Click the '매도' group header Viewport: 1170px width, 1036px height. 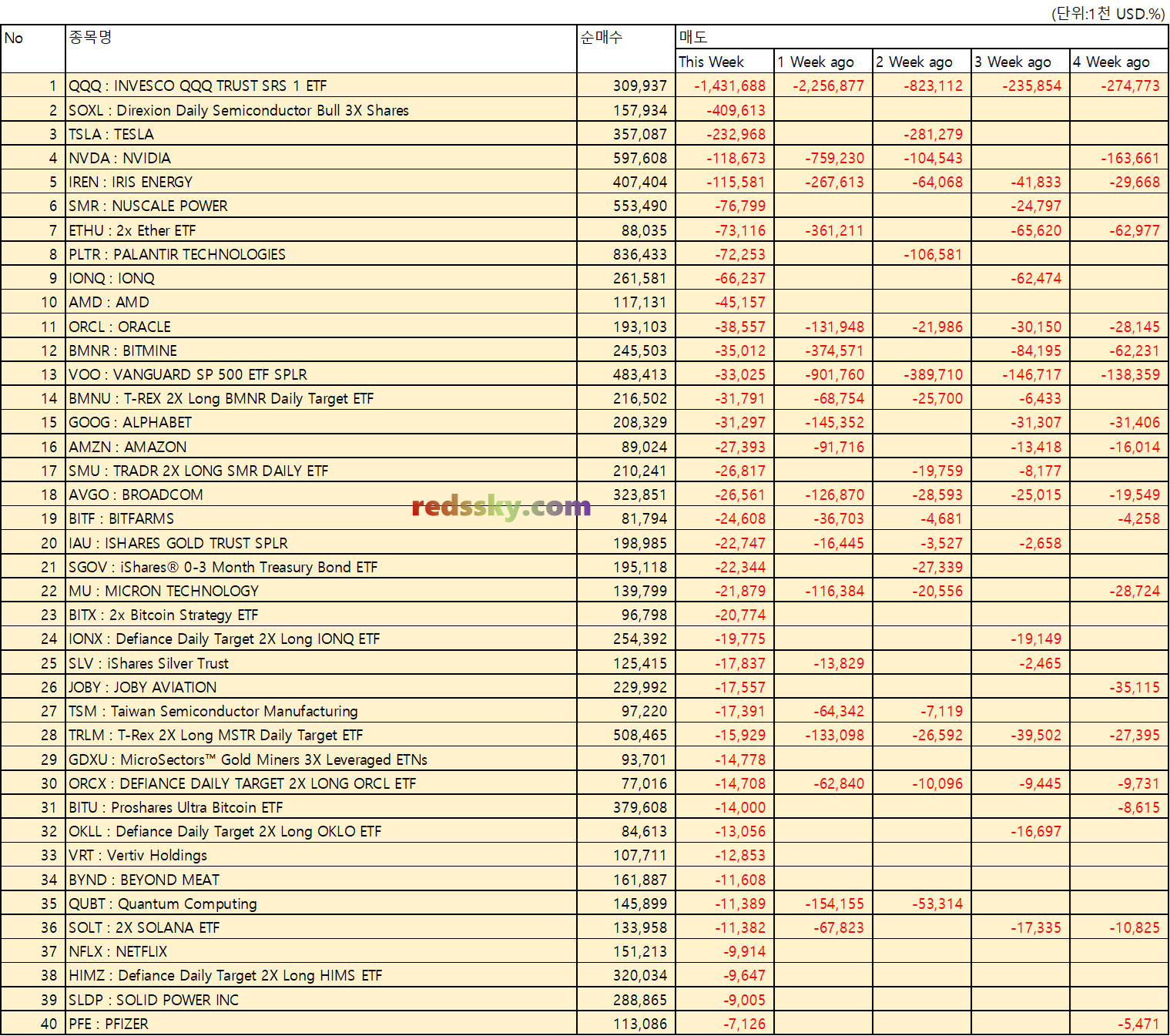coord(922,37)
